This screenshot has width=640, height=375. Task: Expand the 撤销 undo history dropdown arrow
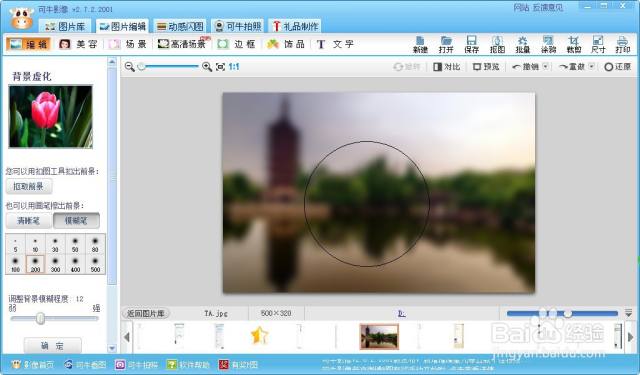pyautogui.click(x=546, y=67)
